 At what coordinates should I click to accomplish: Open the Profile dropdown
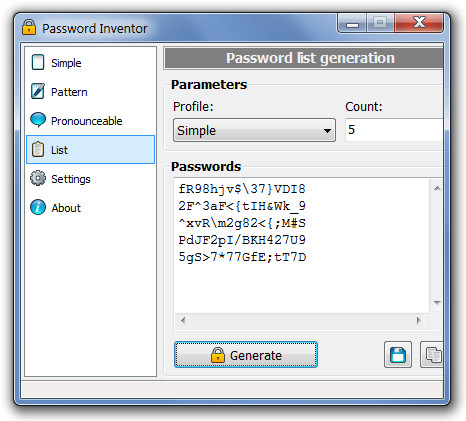[x=254, y=130]
